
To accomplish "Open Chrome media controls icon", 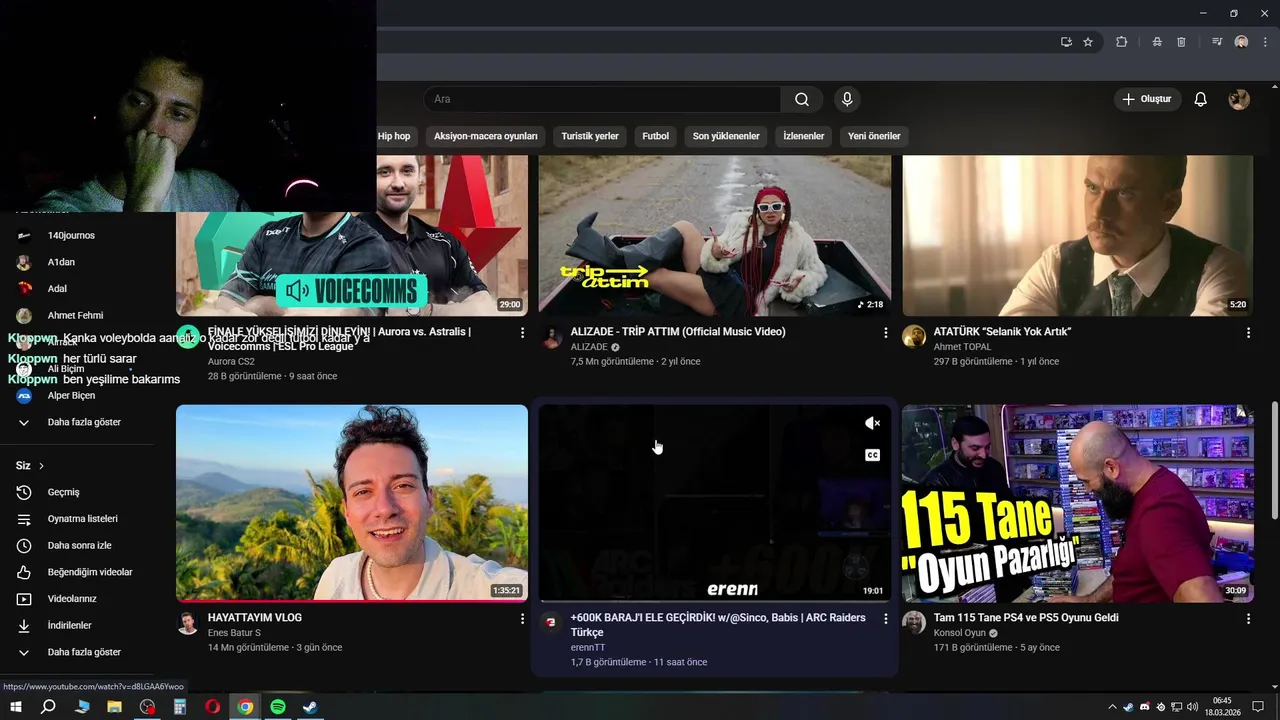I will coord(1217,42).
